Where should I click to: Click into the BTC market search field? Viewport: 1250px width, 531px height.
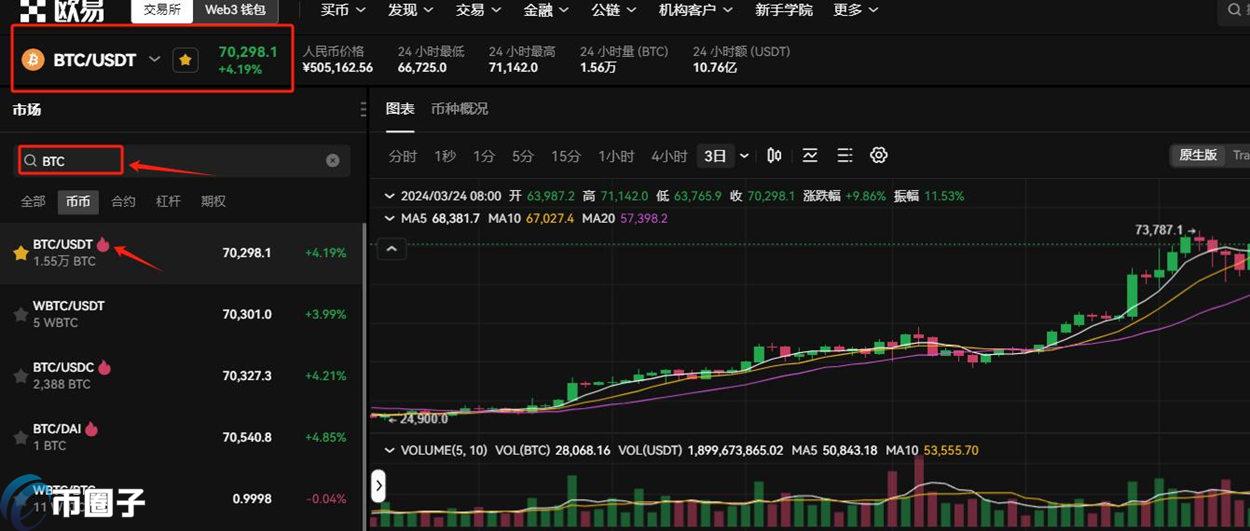pyautogui.click(x=182, y=160)
